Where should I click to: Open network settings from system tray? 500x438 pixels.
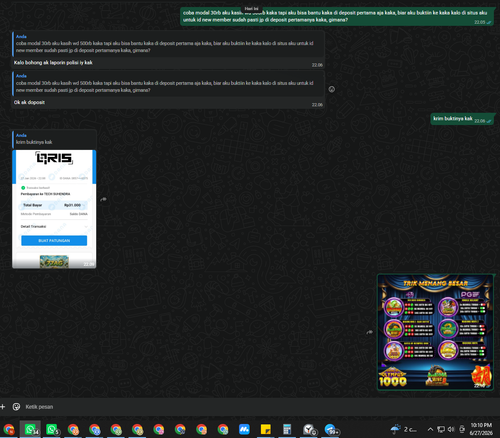tap(441, 429)
